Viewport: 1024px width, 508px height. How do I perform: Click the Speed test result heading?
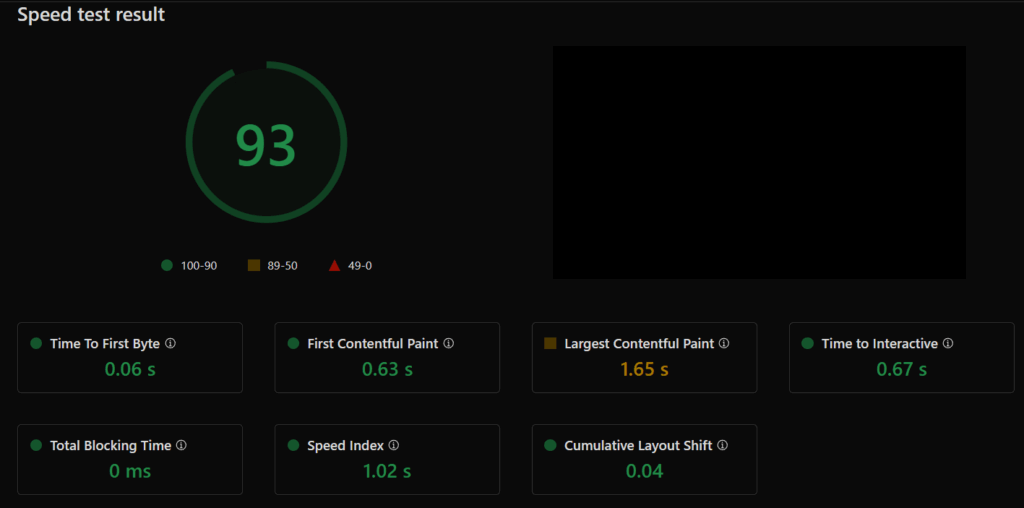[x=91, y=15]
